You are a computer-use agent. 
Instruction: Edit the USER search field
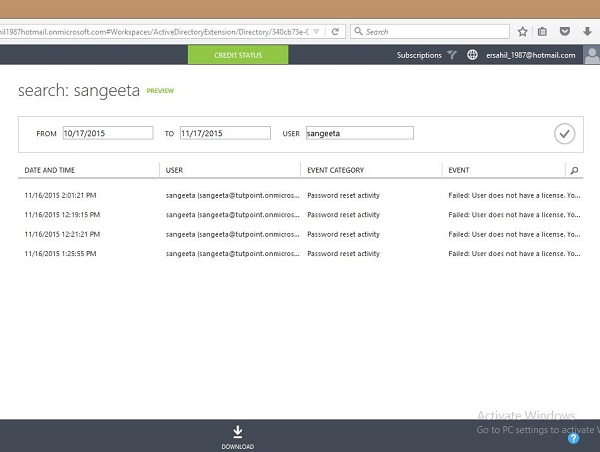point(360,133)
